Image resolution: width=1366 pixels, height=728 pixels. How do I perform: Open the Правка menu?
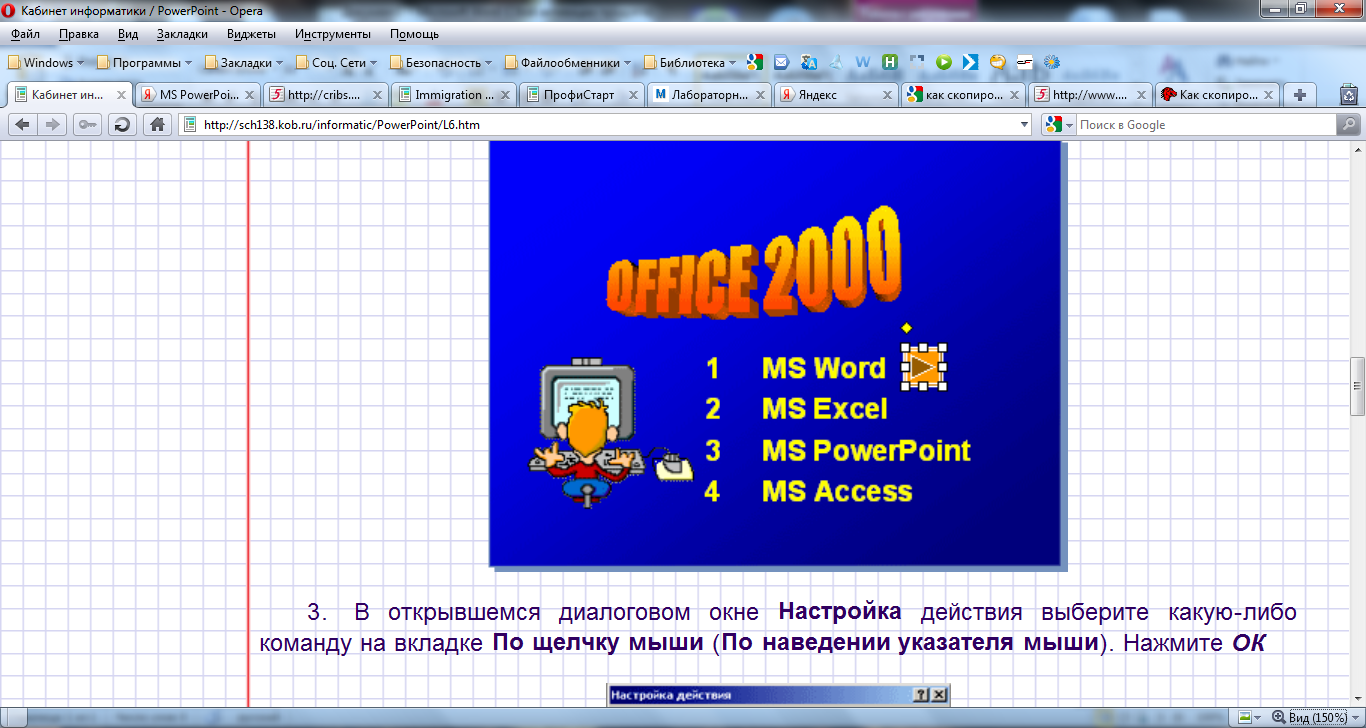click(79, 34)
